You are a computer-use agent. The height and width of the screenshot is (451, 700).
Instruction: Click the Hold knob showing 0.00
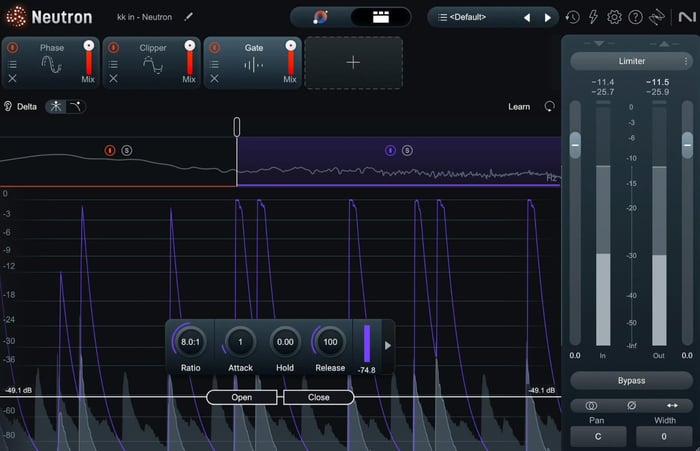click(x=285, y=342)
